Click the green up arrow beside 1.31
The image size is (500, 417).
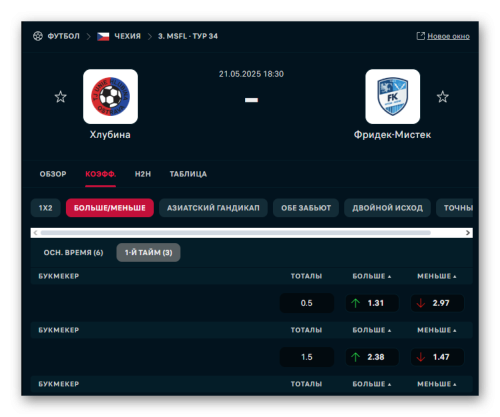pyautogui.click(x=356, y=303)
